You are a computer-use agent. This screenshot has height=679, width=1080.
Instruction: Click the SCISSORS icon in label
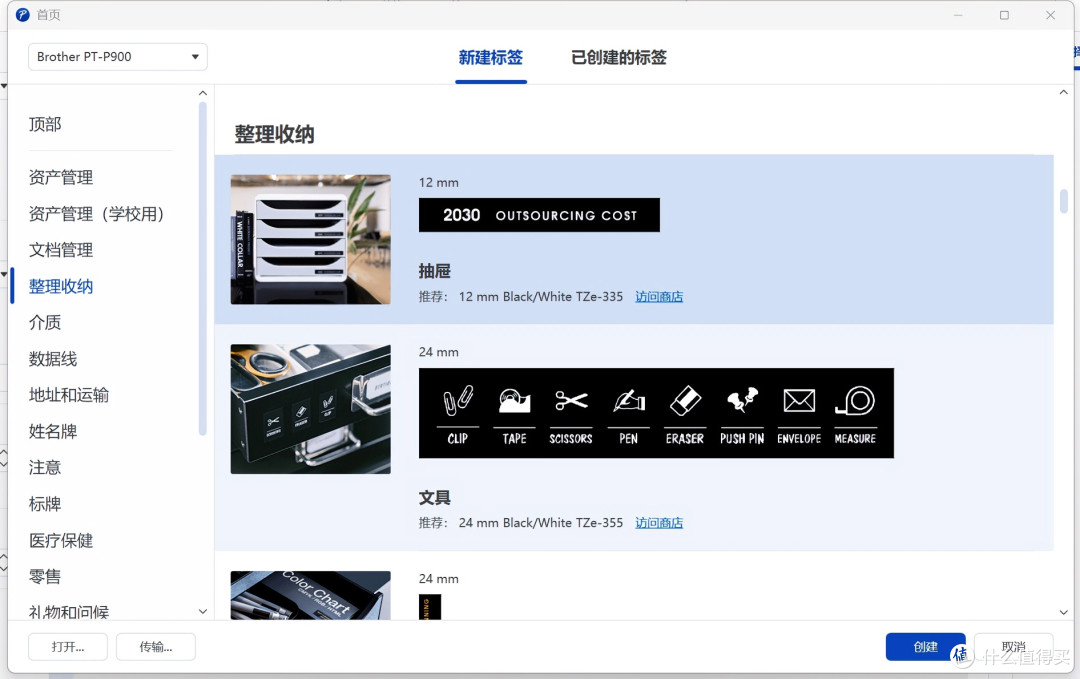[x=571, y=400]
